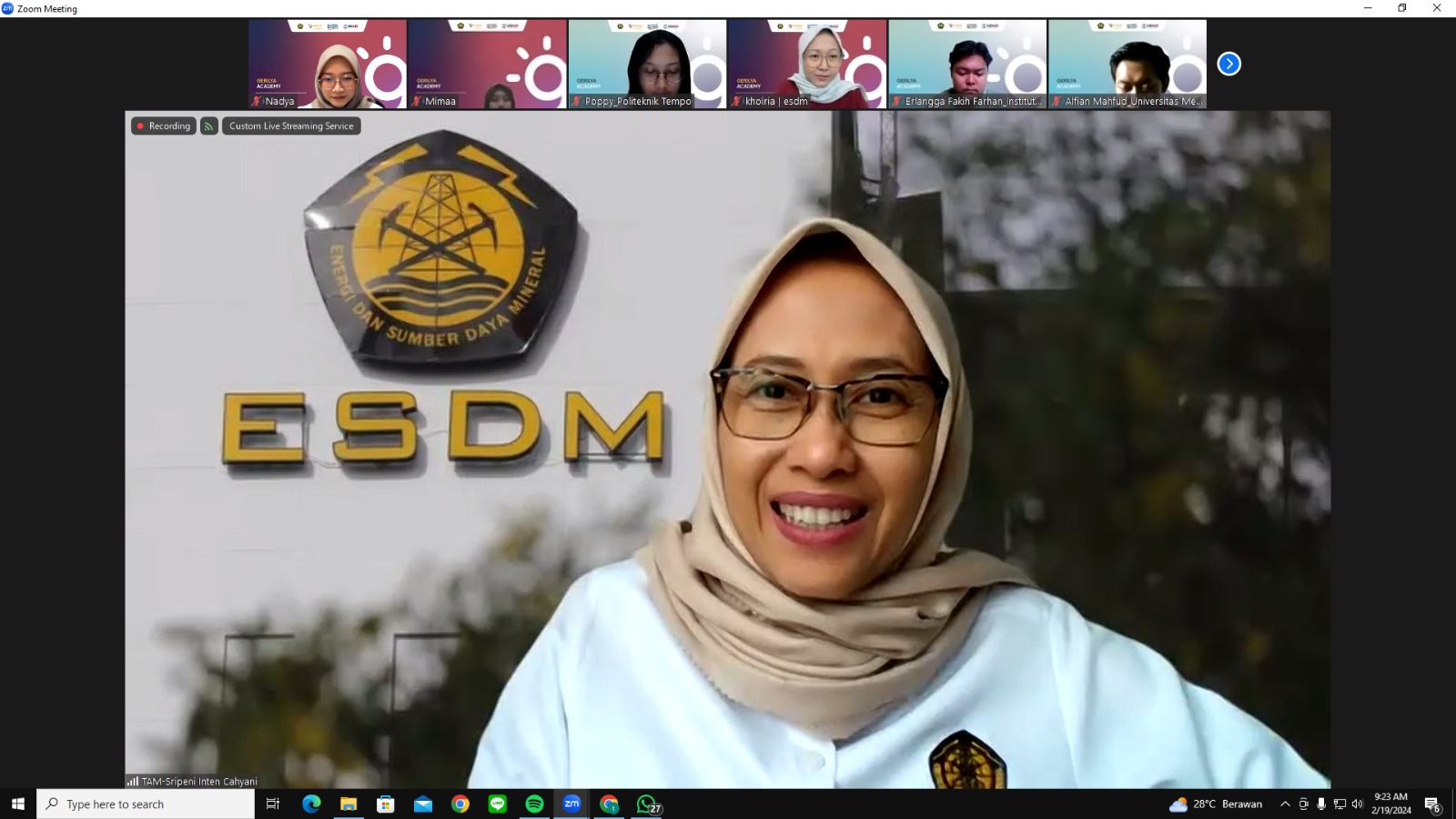Expand Custom Live Streaming Service options
This screenshot has height=819, width=1456.
point(289,126)
